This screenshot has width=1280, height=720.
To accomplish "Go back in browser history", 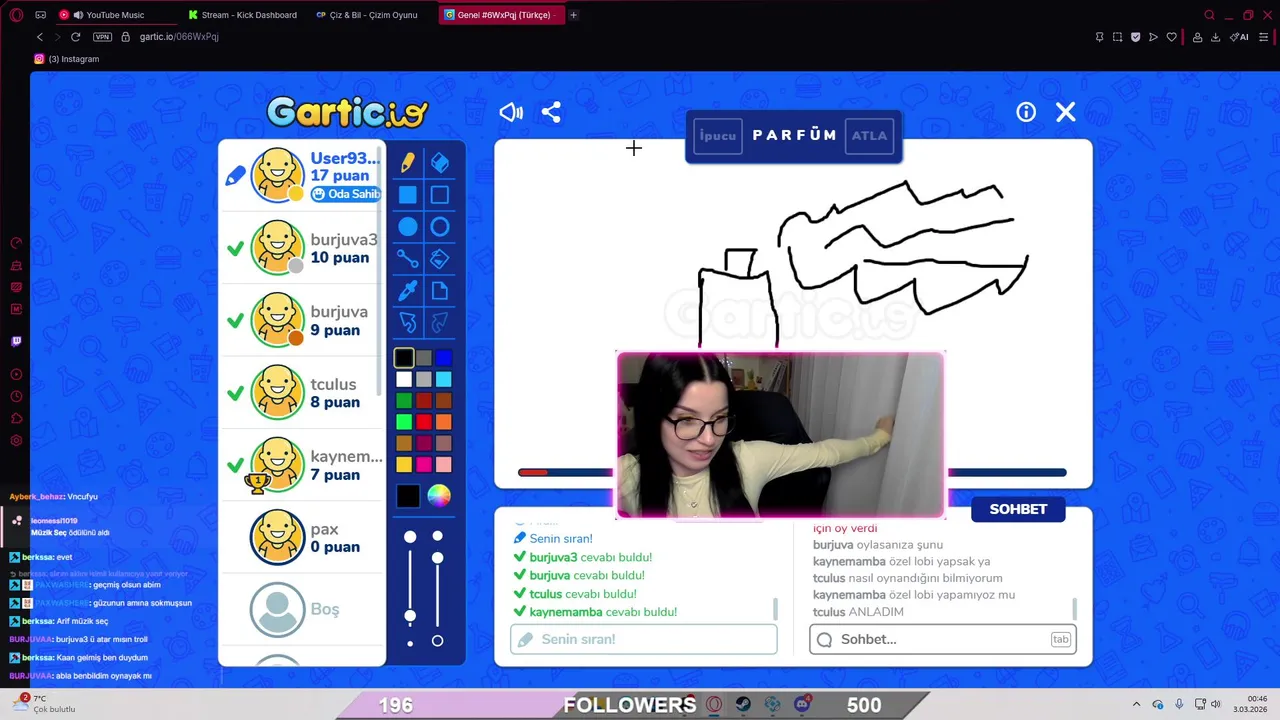I will pyautogui.click(x=40, y=37).
